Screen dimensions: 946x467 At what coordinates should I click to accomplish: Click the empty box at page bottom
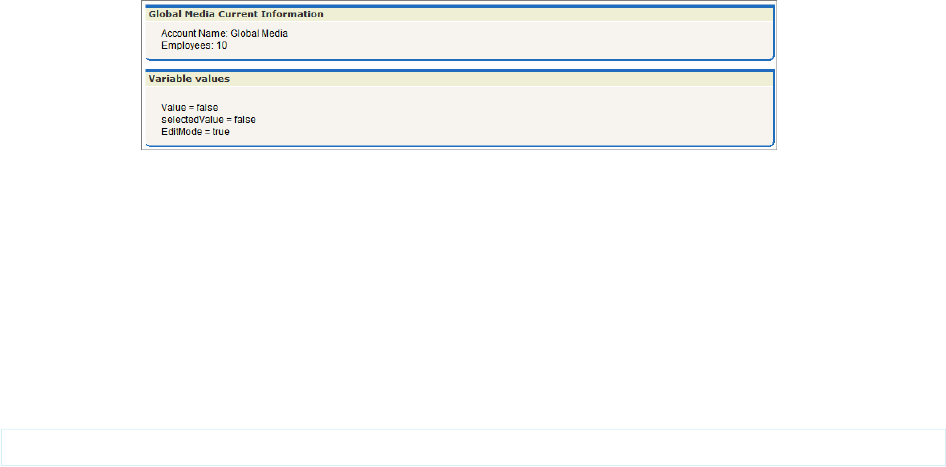[473, 448]
